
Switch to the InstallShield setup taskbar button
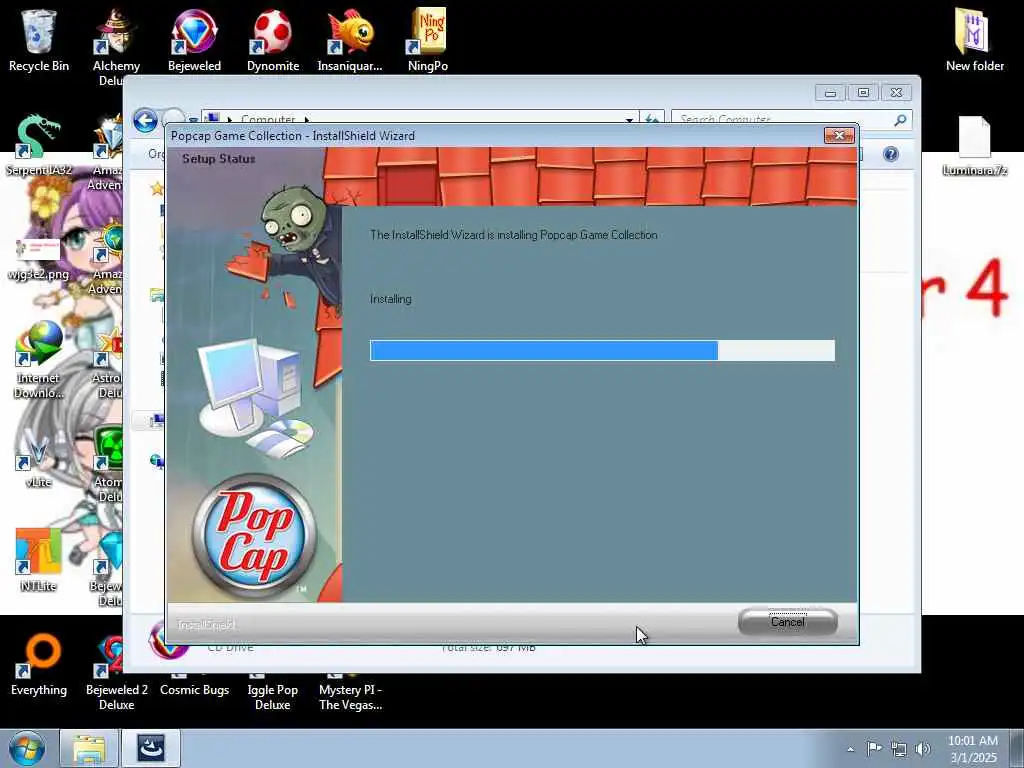pyautogui.click(x=151, y=748)
